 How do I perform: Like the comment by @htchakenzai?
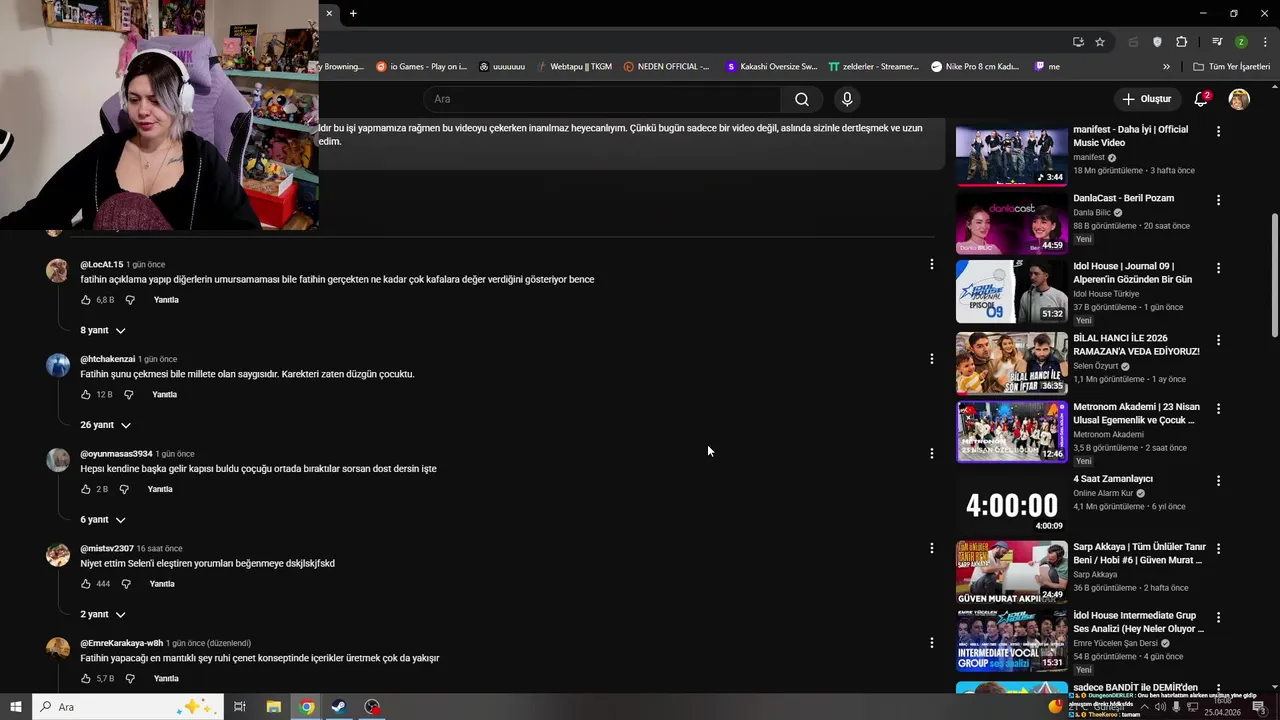point(86,395)
